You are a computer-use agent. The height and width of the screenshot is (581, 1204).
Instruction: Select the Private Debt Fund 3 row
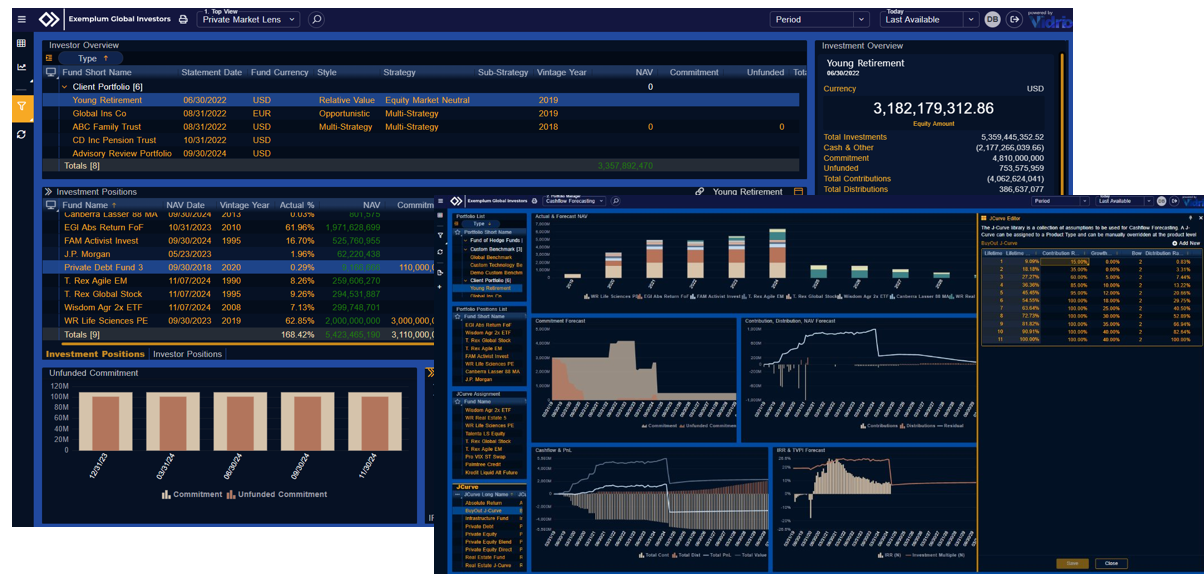(240, 267)
